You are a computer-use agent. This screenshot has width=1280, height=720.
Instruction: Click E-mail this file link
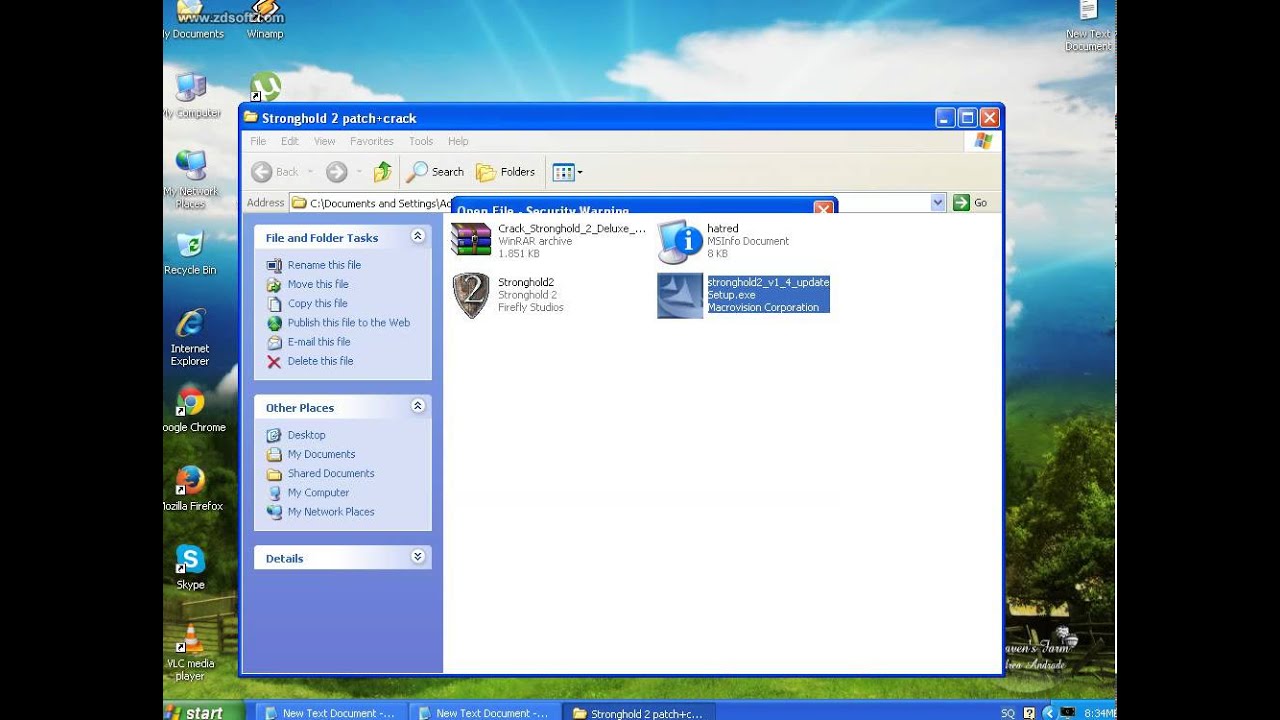(319, 341)
